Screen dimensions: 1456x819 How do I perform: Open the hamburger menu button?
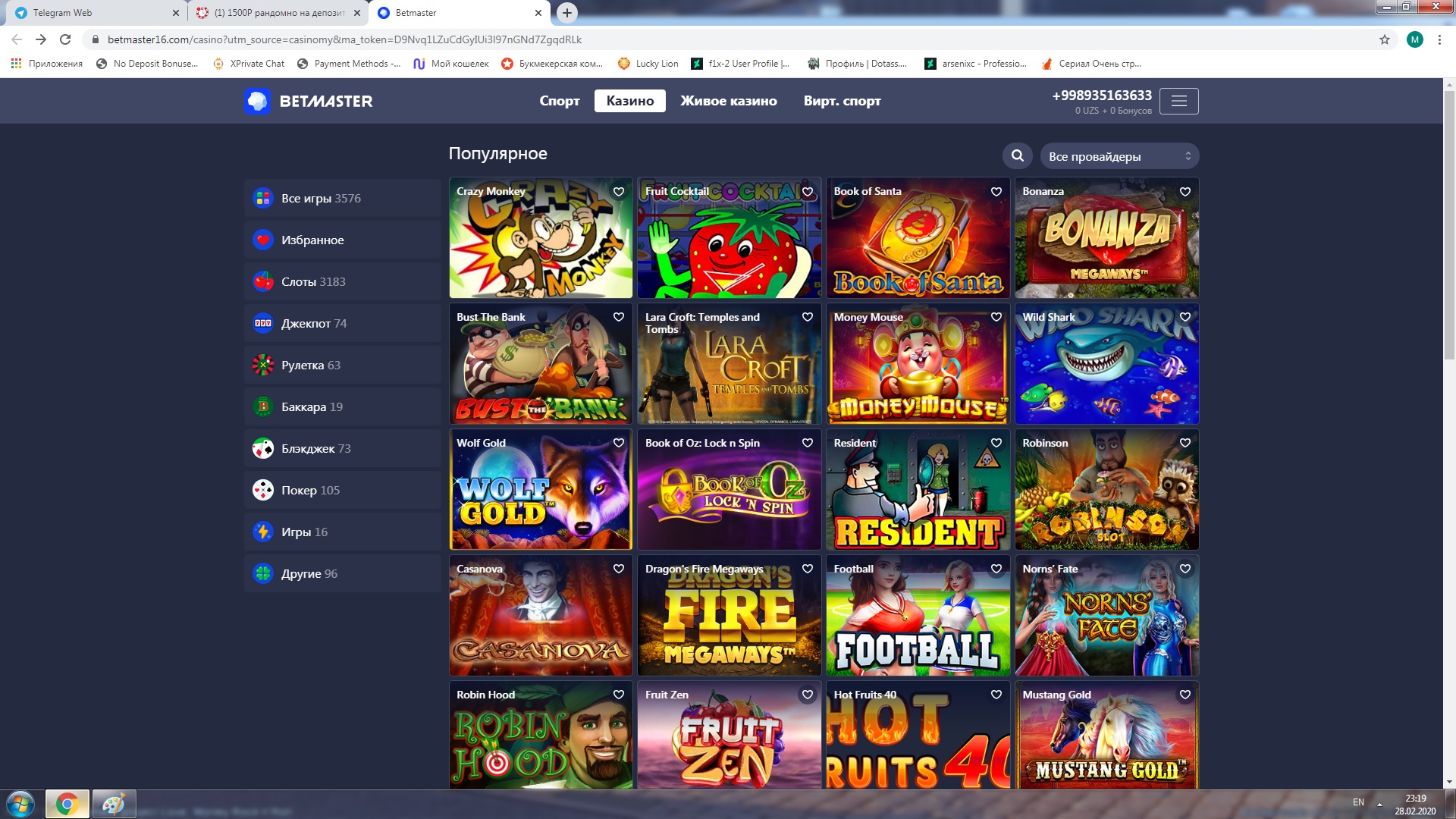pos(1178,101)
